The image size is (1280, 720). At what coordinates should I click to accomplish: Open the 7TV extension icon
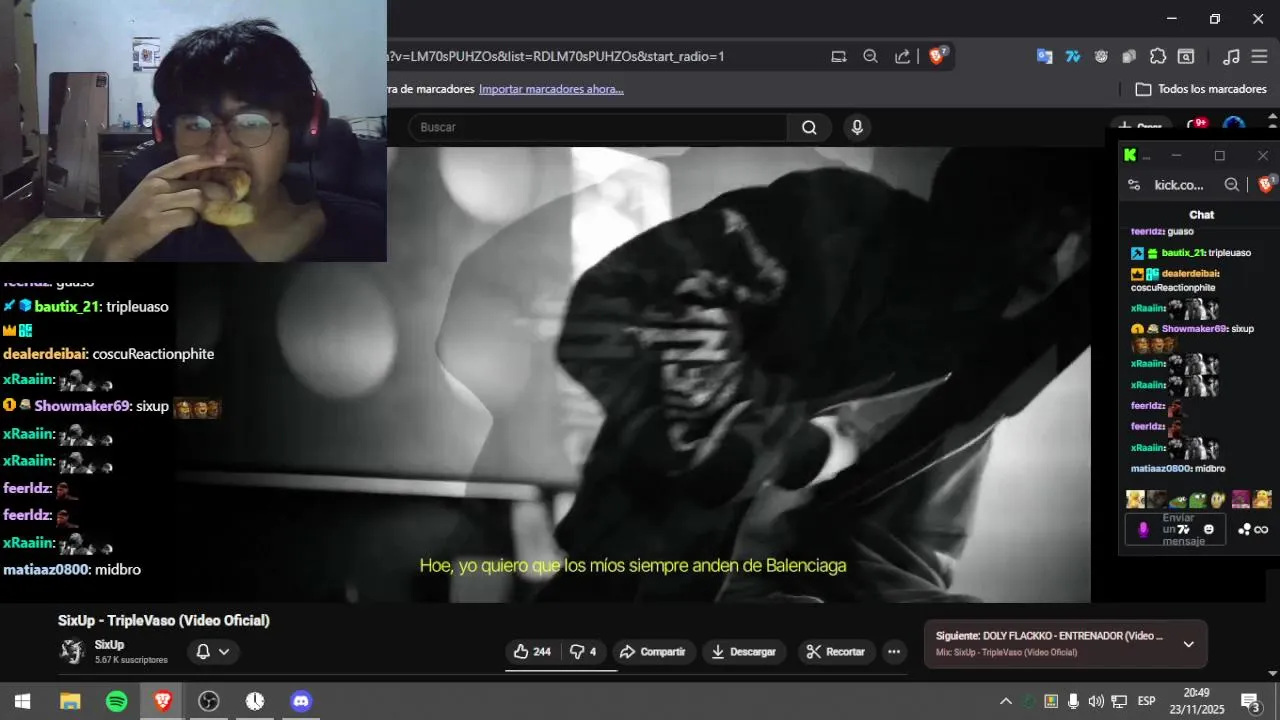pyautogui.click(x=1073, y=56)
